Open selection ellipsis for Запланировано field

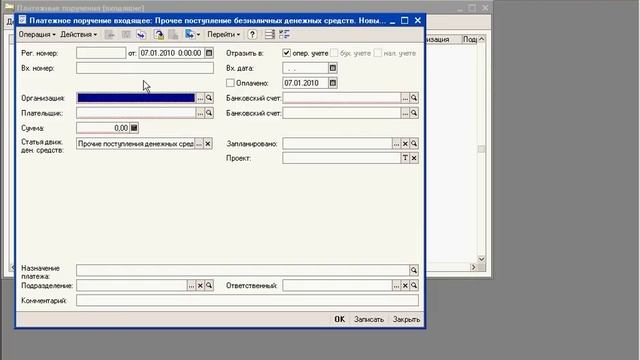[x=396, y=144]
